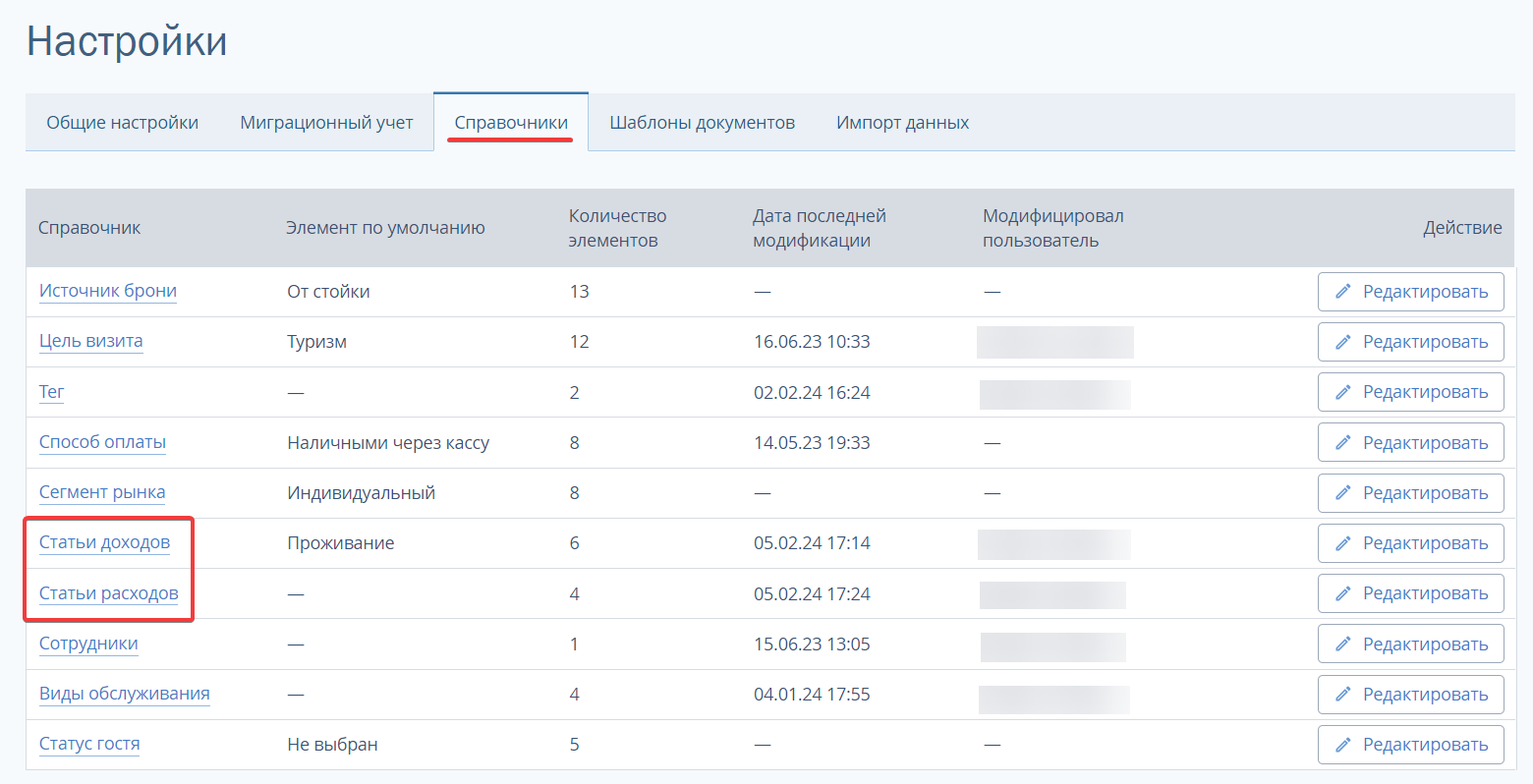The image size is (1533, 784).
Task: Click pencil icon in Сегмент рынка row
Action: (1343, 492)
